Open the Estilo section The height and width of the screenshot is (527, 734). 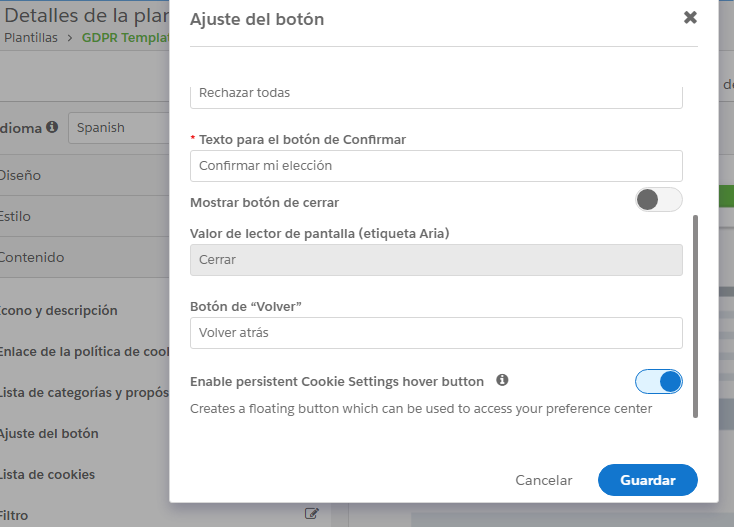17,216
